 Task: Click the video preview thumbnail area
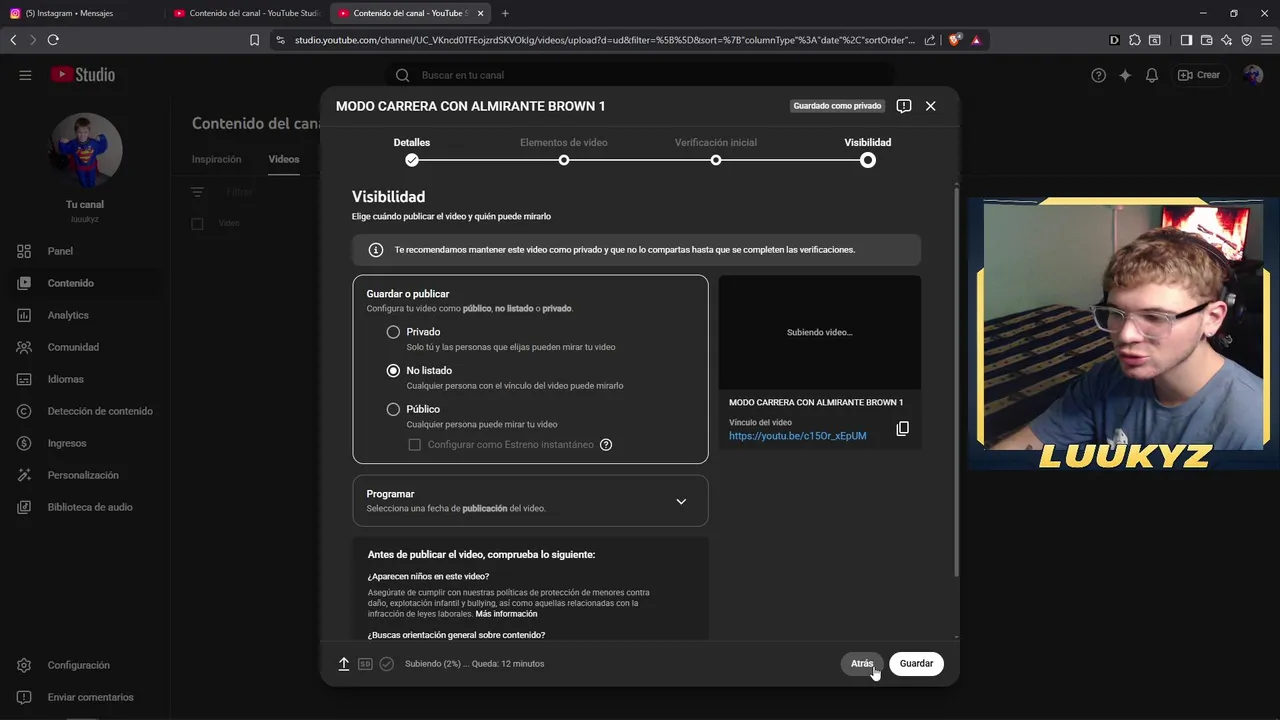click(820, 332)
